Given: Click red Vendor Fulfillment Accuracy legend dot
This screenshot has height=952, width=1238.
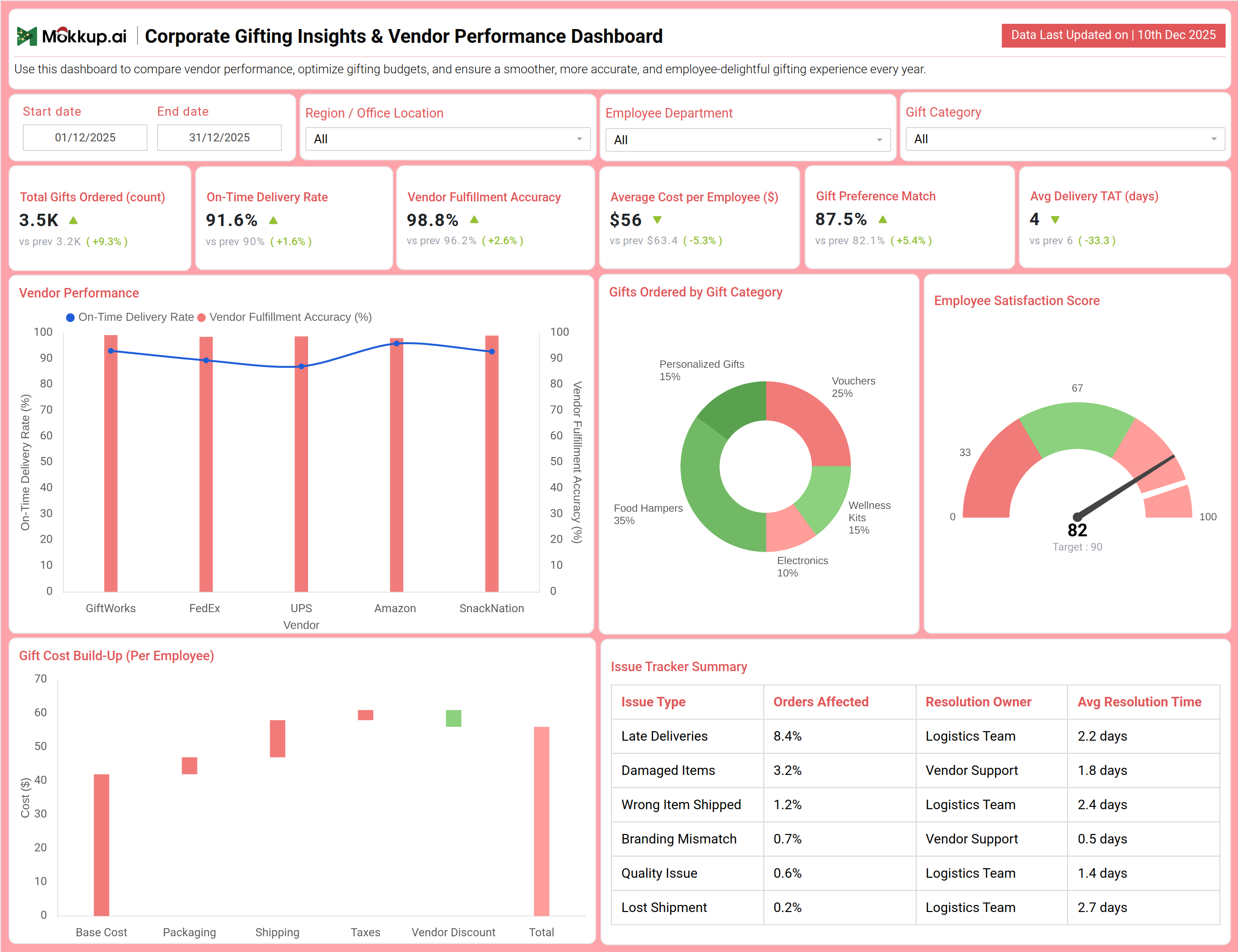Looking at the screenshot, I should pyautogui.click(x=201, y=317).
